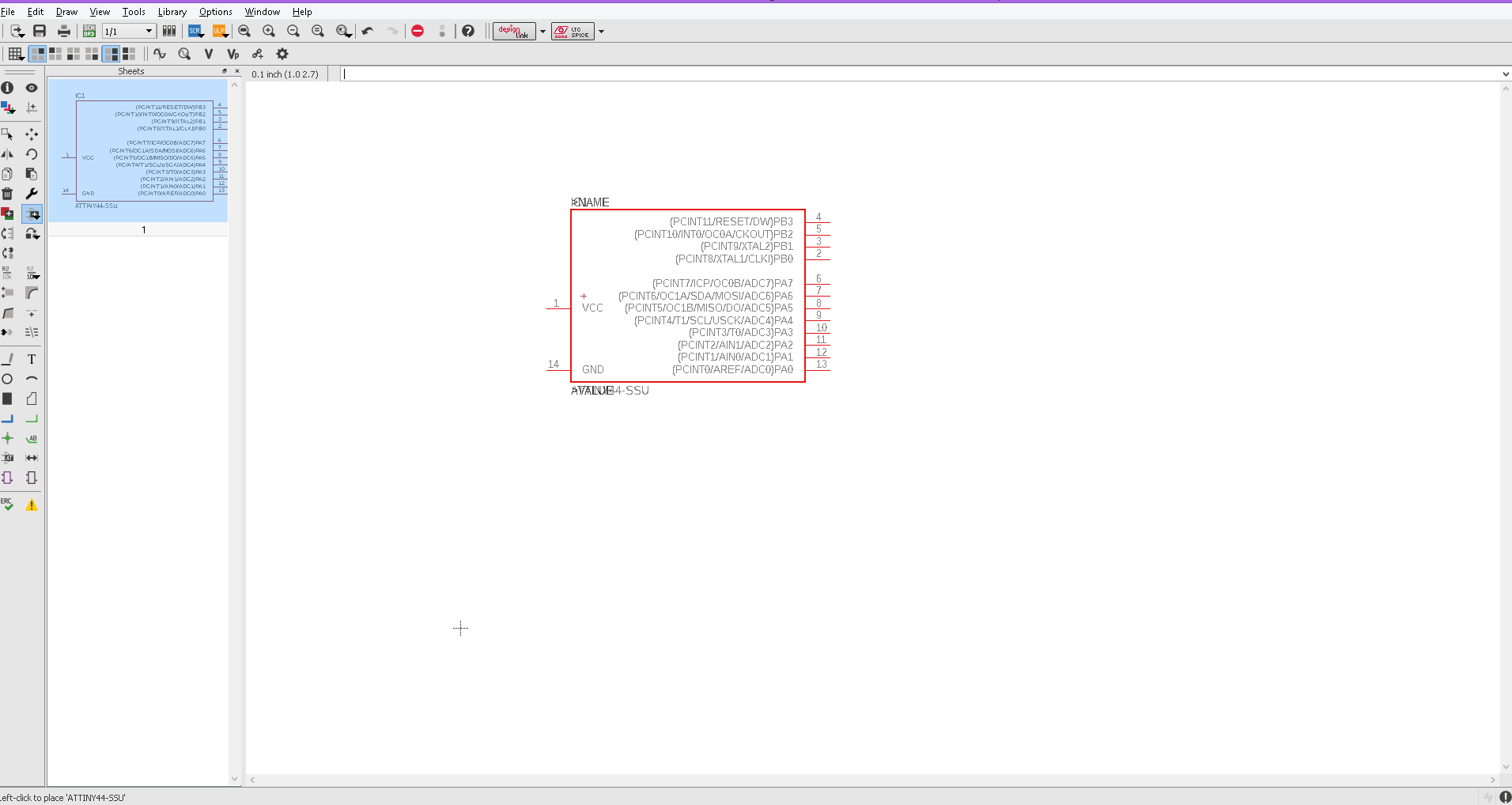The width and height of the screenshot is (1512, 805).
Task: Click the Print icon
Action: click(x=64, y=31)
